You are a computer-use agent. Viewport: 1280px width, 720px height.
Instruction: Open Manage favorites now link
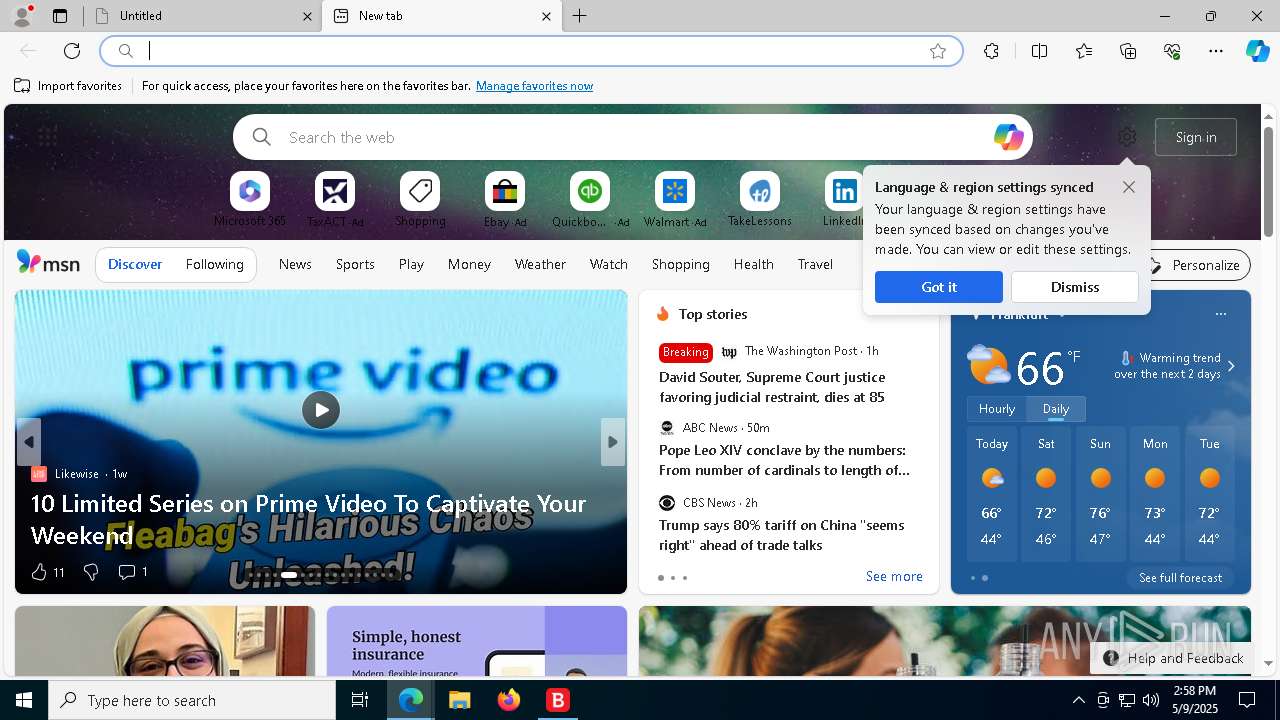pyautogui.click(x=534, y=86)
